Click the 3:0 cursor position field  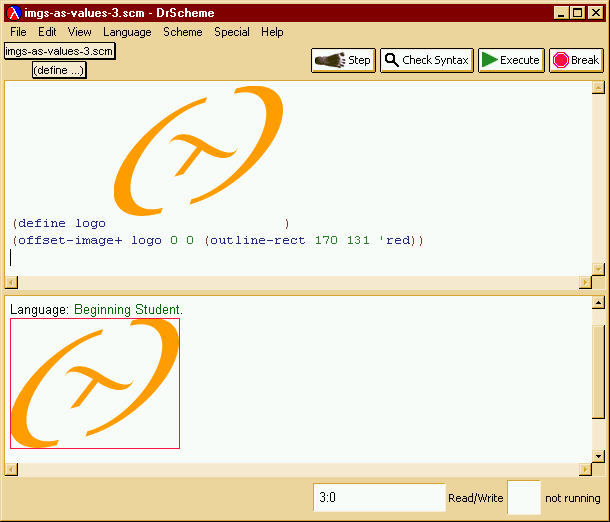(379, 497)
